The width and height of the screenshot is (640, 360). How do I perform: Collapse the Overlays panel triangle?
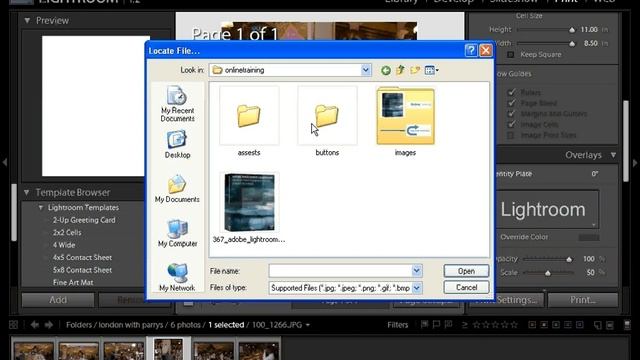click(613, 155)
